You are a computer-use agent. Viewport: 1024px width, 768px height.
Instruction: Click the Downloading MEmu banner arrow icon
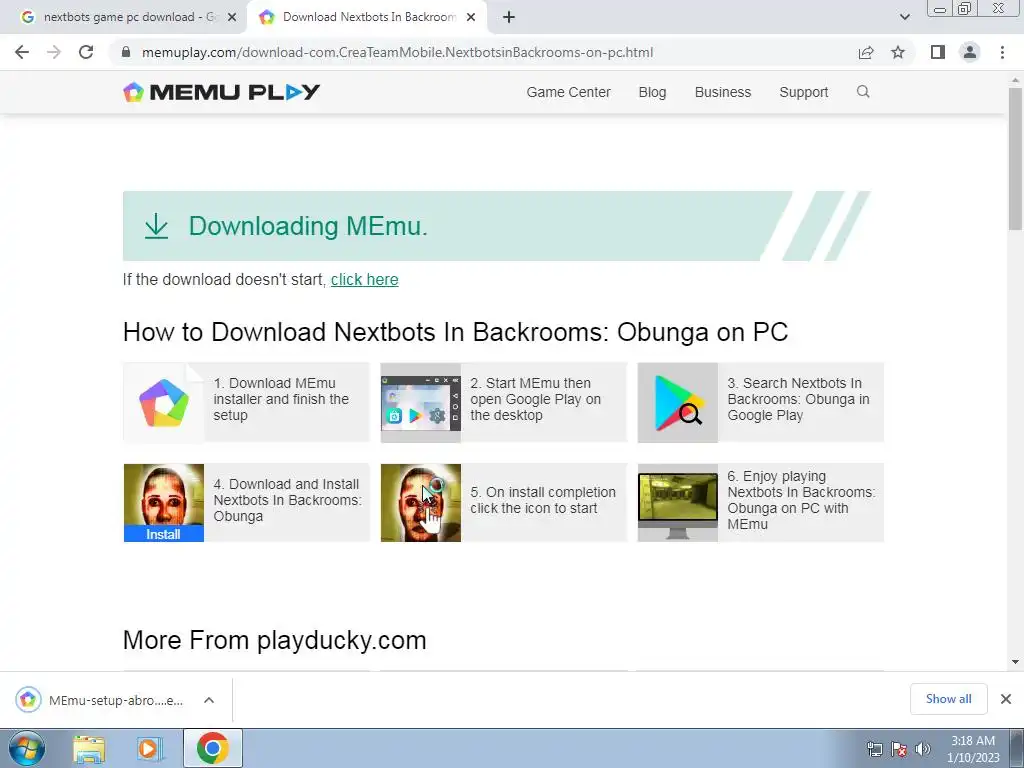pos(156,226)
